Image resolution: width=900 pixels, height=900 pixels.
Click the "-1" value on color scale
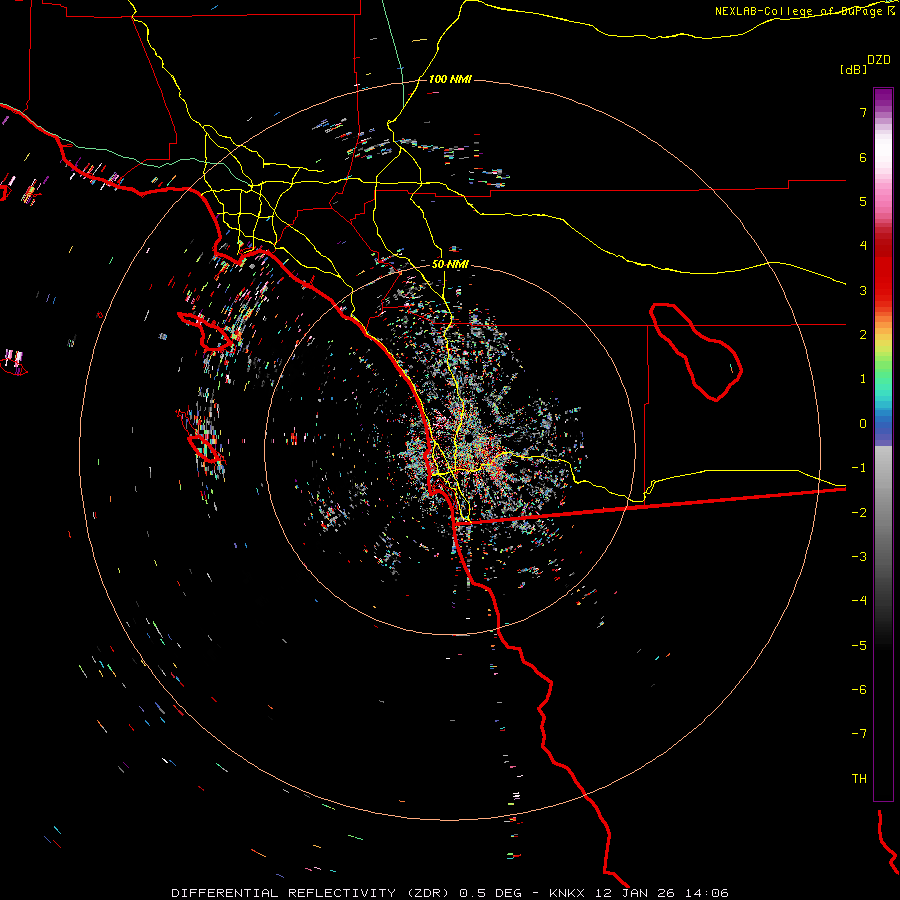859,468
